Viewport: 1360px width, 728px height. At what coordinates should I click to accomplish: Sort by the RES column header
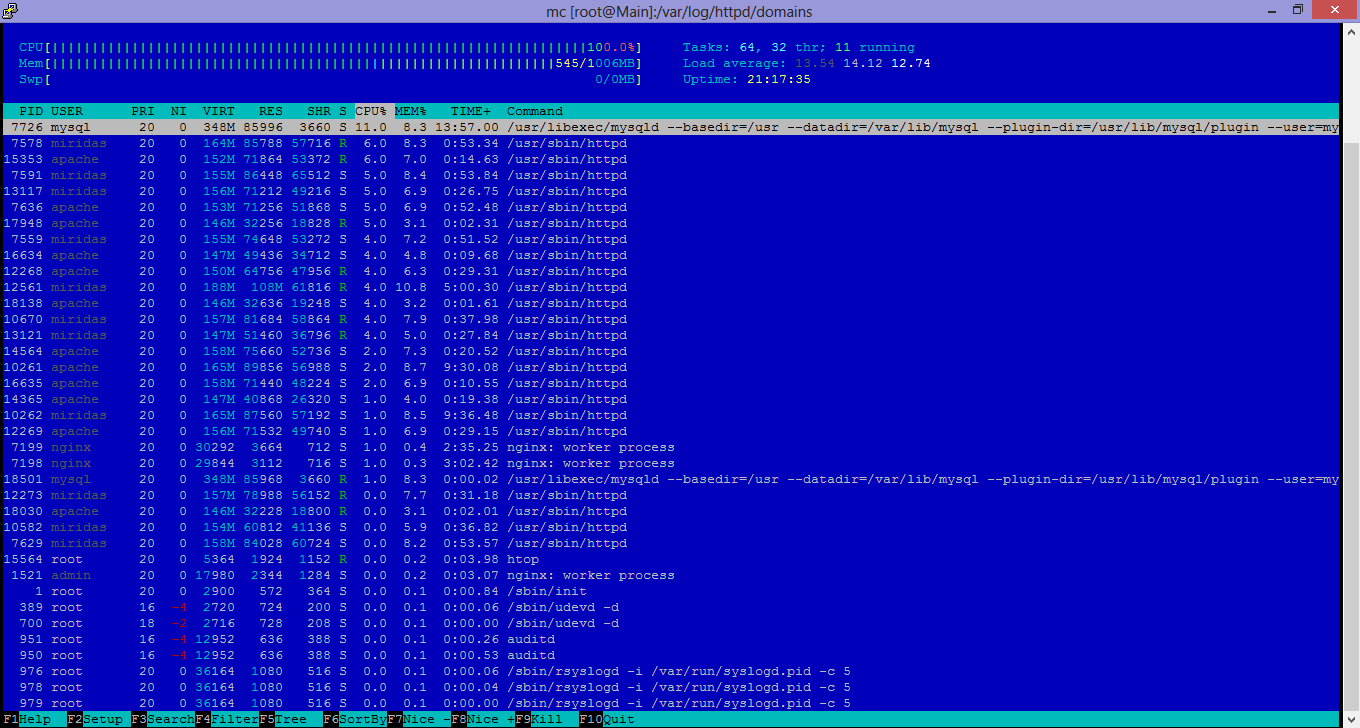tap(271, 111)
